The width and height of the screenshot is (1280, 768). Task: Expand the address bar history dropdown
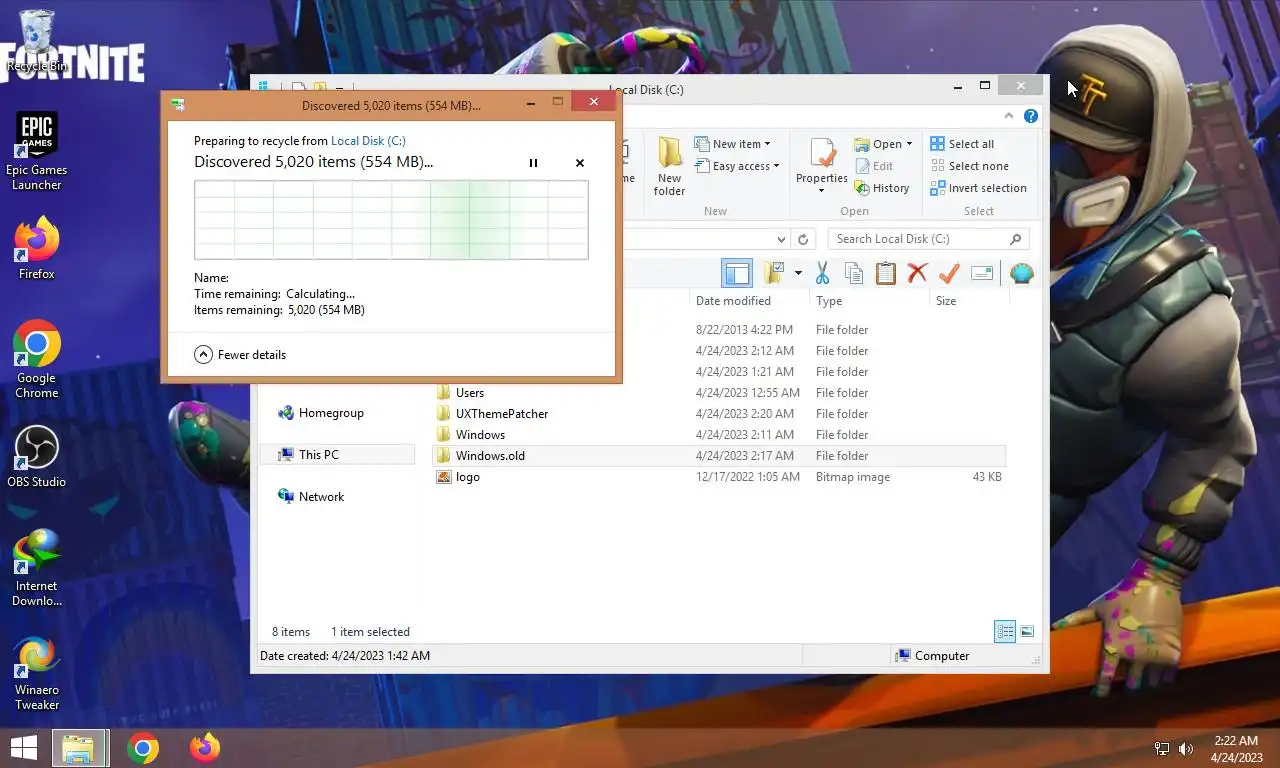click(782, 239)
